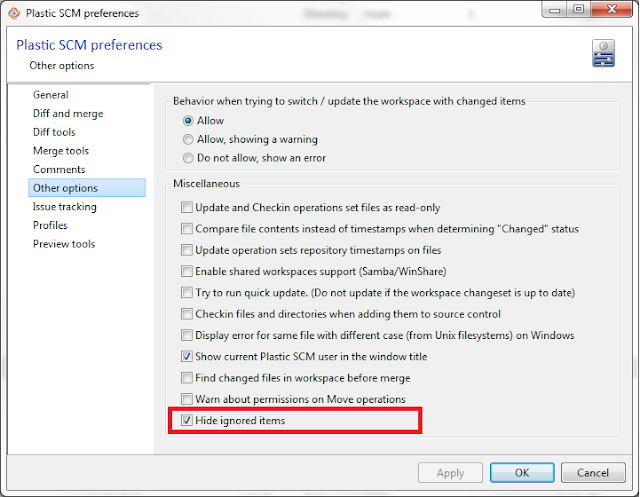Enable Update and Checkin read-only files checkbox

[x=187, y=207]
